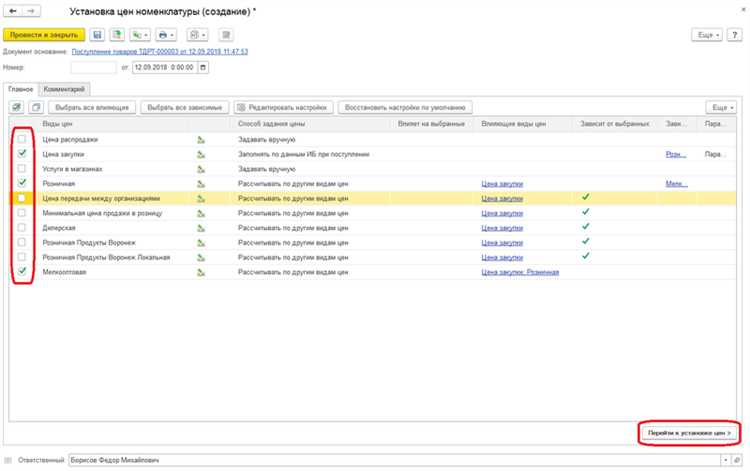Open the calendar picker next to date

(203, 67)
